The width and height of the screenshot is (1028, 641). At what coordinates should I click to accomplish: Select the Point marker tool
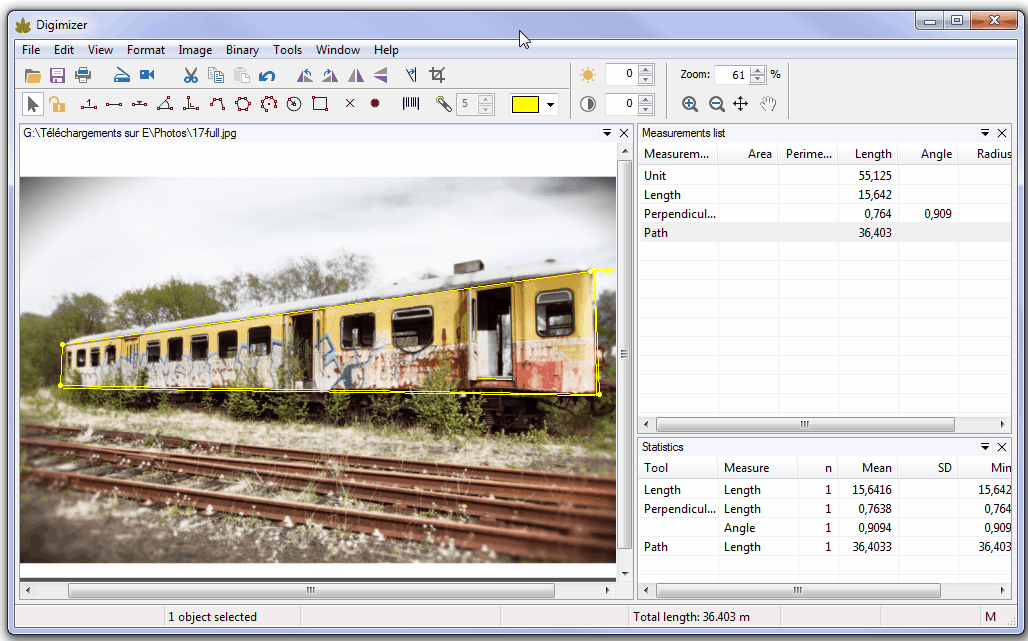click(375, 103)
